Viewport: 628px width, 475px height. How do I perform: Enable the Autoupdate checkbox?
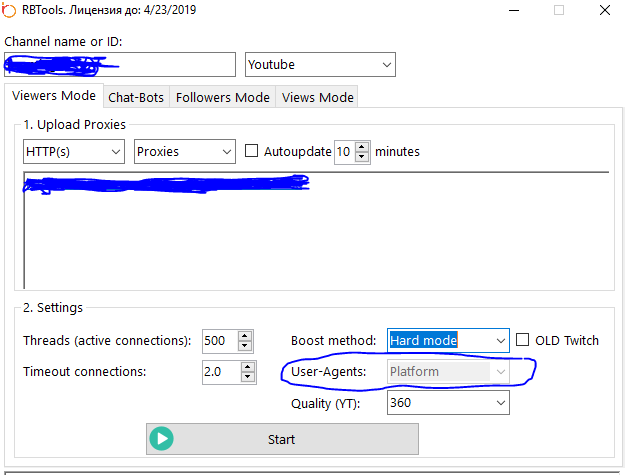click(252, 152)
